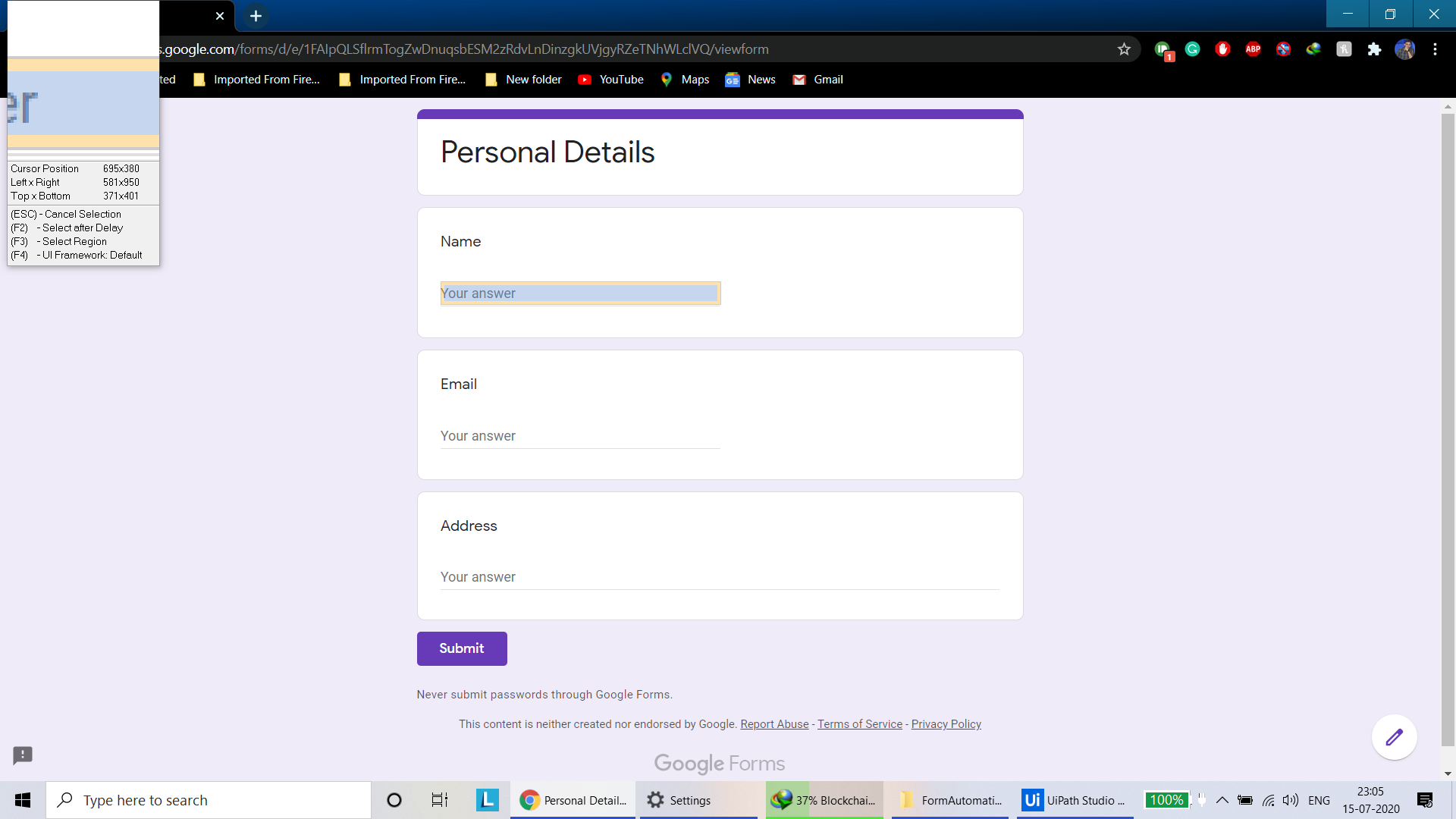
Task: Click the AdBlock Plus browser extension icon
Action: [x=1253, y=49]
